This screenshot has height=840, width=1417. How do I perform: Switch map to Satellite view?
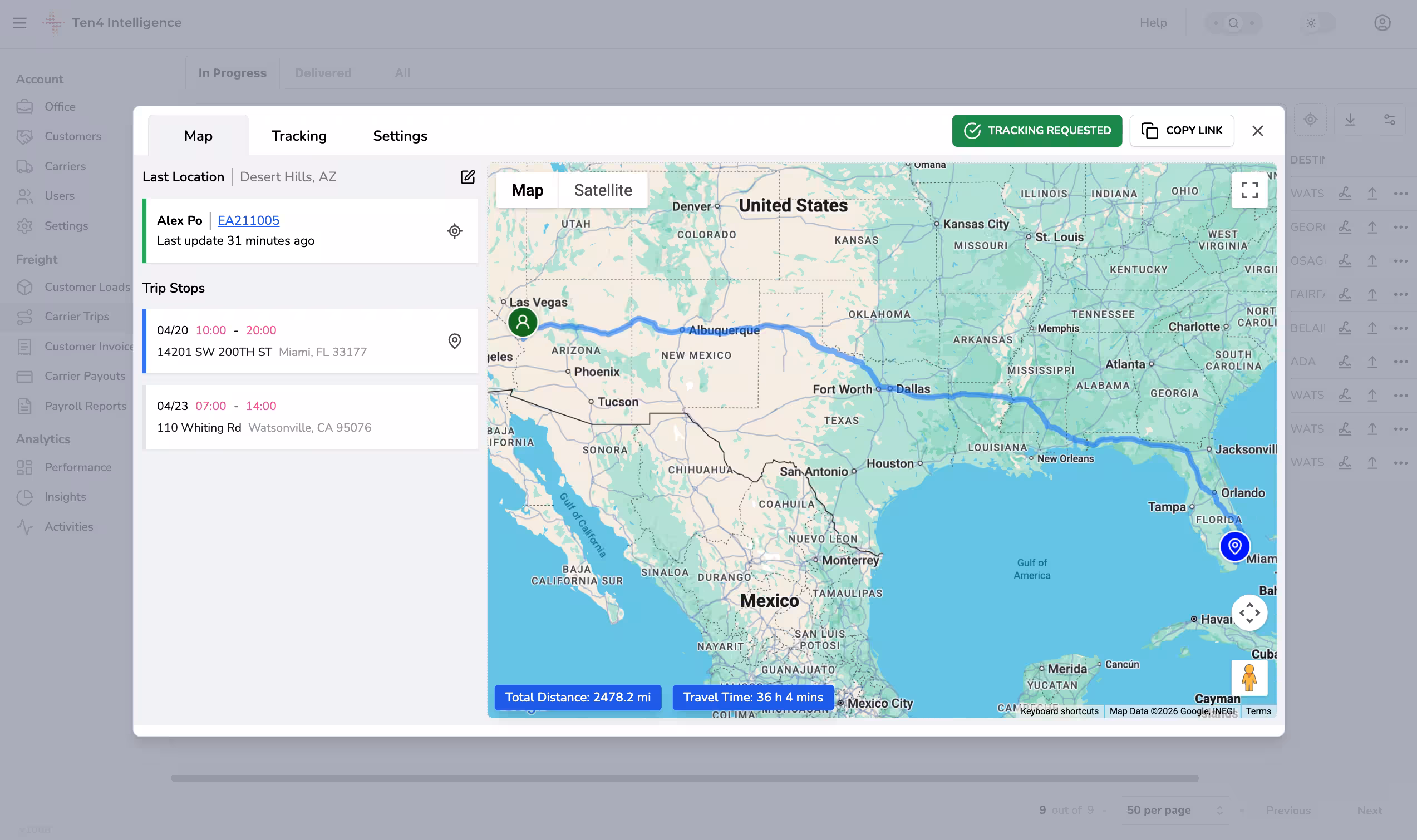(603, 190)
